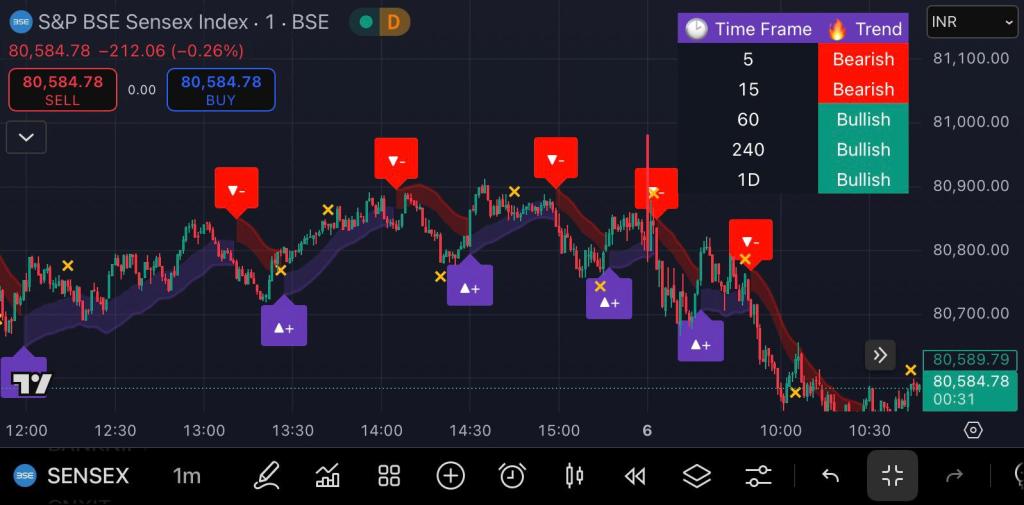The image size is (1024, 505).
Task: Open the INR currency dropdown
Action: [972, 21]
